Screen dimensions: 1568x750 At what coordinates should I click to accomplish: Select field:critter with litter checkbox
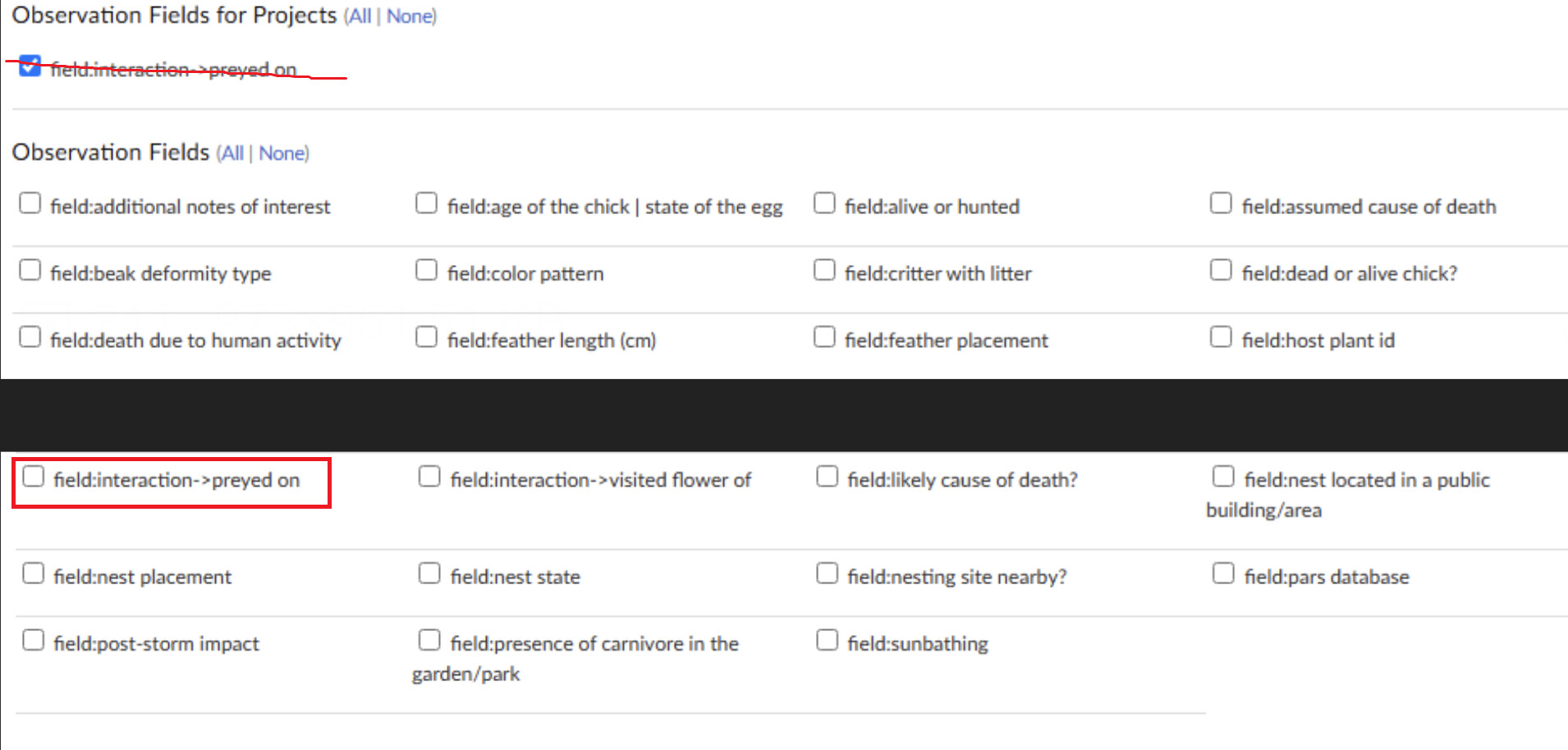point(824,270)
